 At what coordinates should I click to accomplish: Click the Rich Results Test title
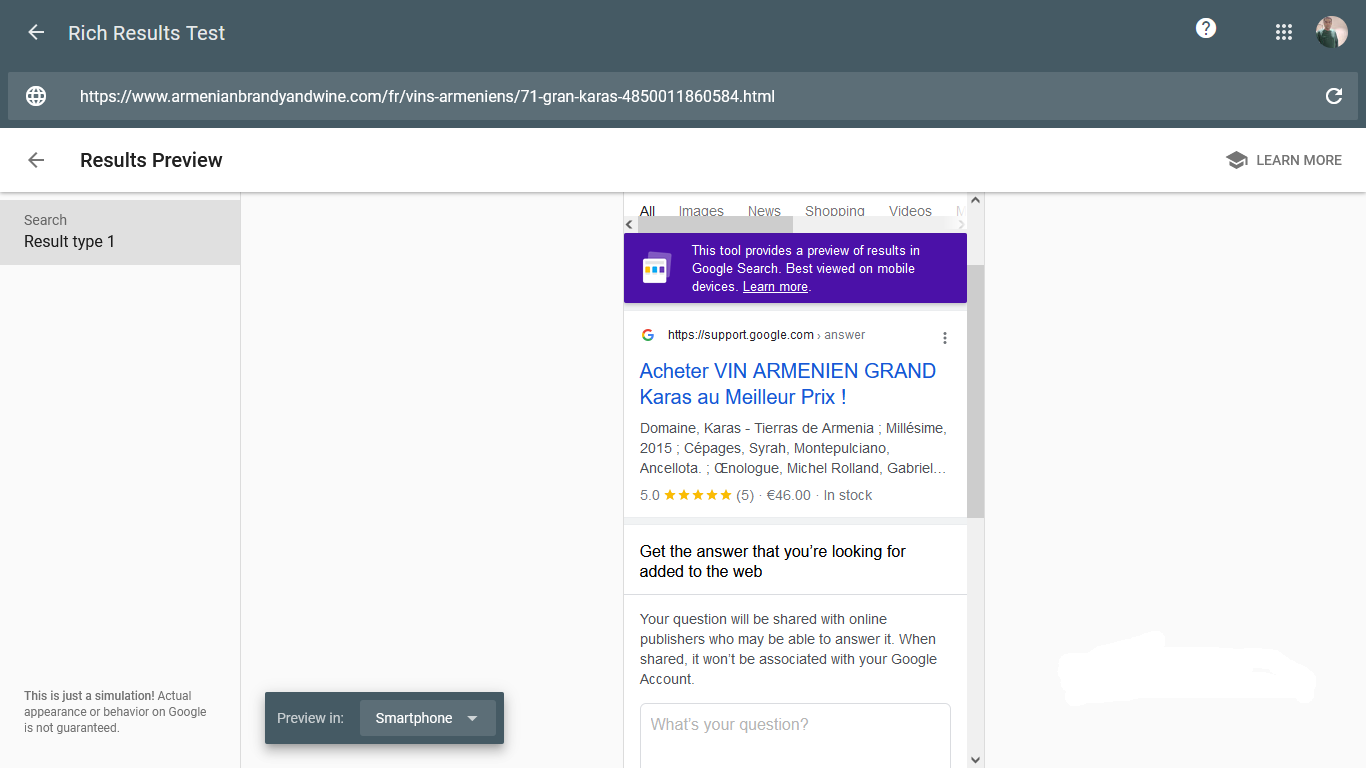pos(147,32)
